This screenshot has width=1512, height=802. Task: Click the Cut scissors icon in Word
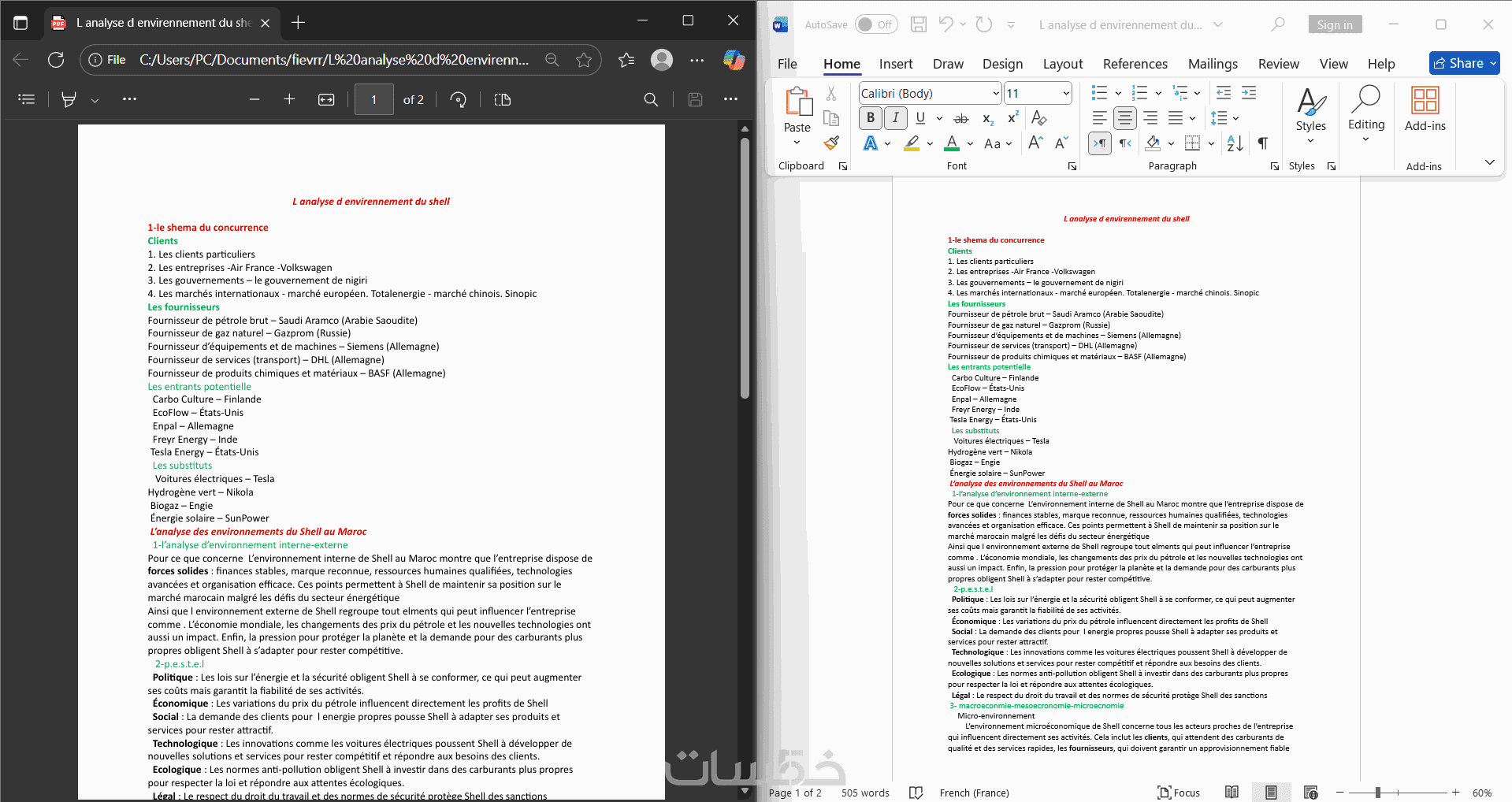coord(831,94)
